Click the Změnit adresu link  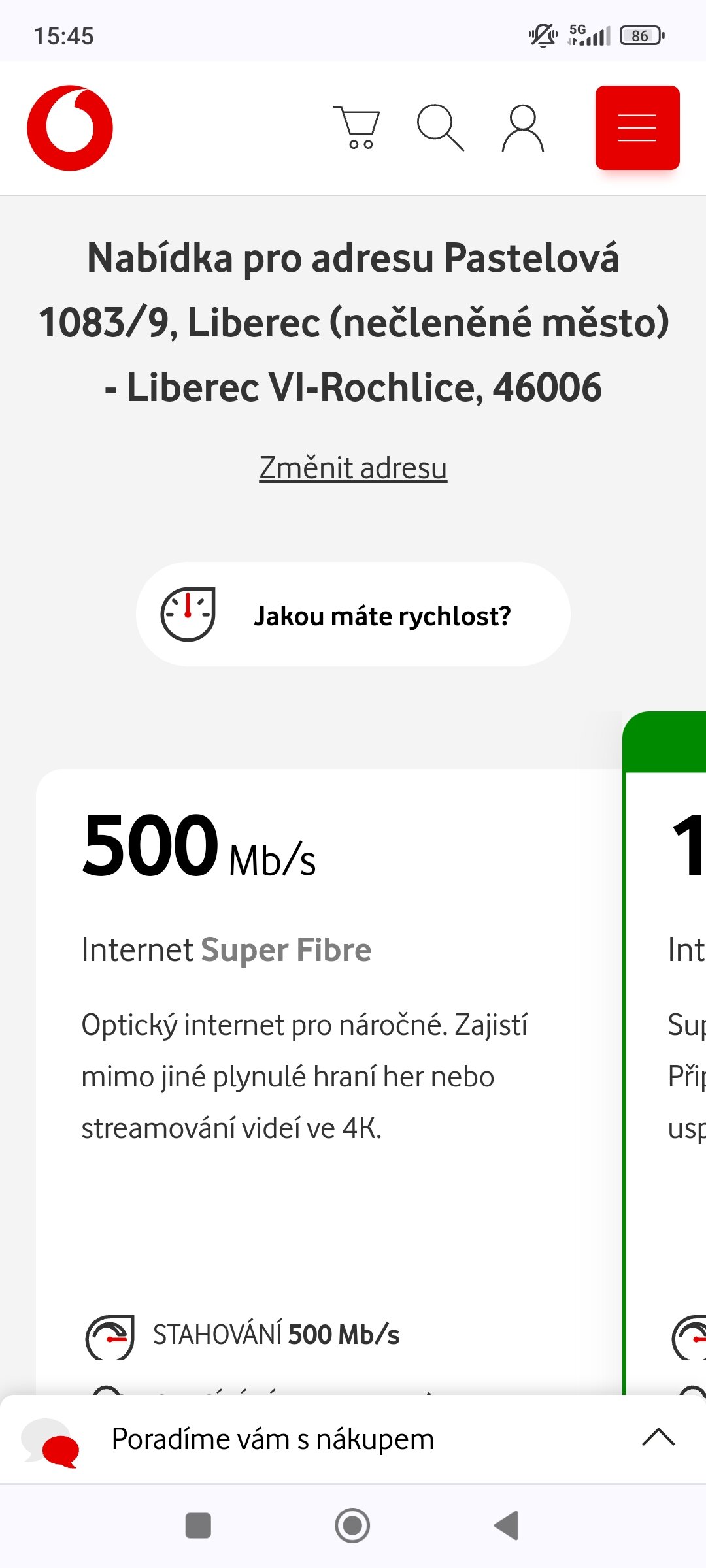[353, 468]
